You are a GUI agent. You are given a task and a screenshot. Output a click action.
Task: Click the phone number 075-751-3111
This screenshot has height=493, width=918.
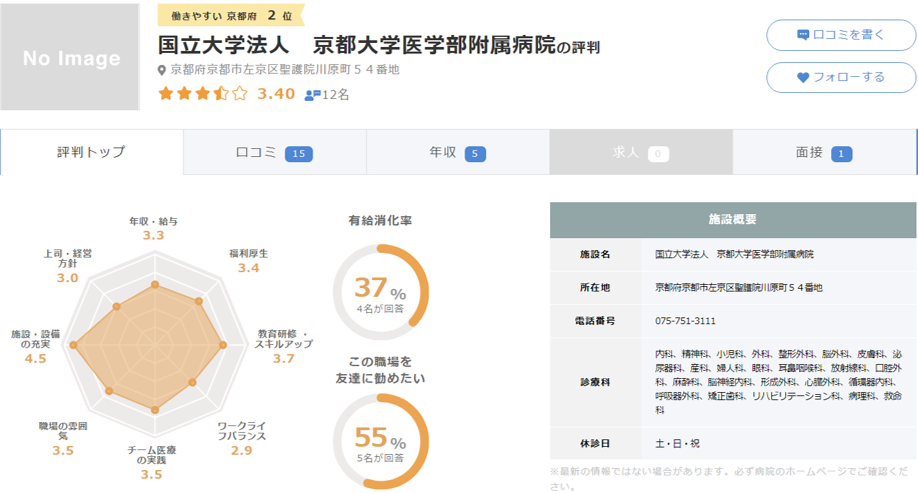(685, 321)
